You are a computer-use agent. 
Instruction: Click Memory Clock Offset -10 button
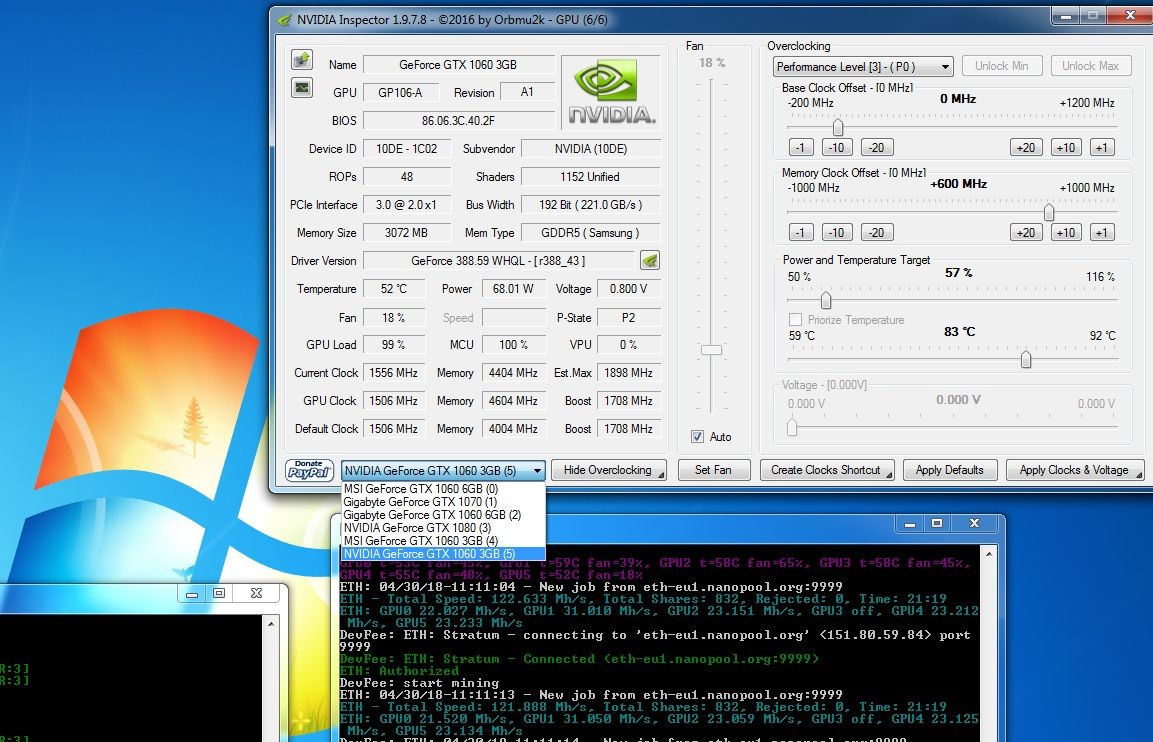(x=837, y=232)
